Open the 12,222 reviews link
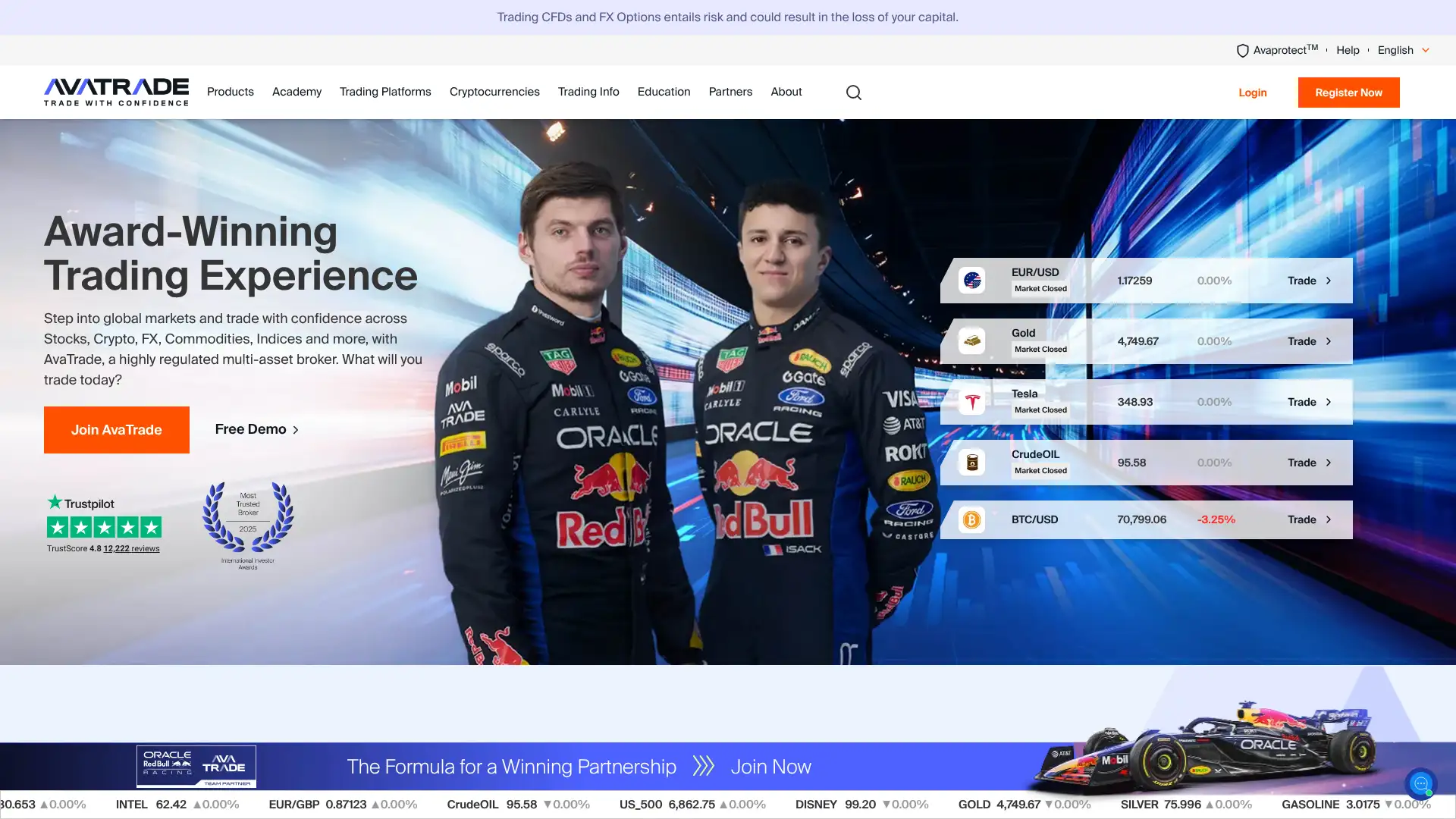 [131, 548]
